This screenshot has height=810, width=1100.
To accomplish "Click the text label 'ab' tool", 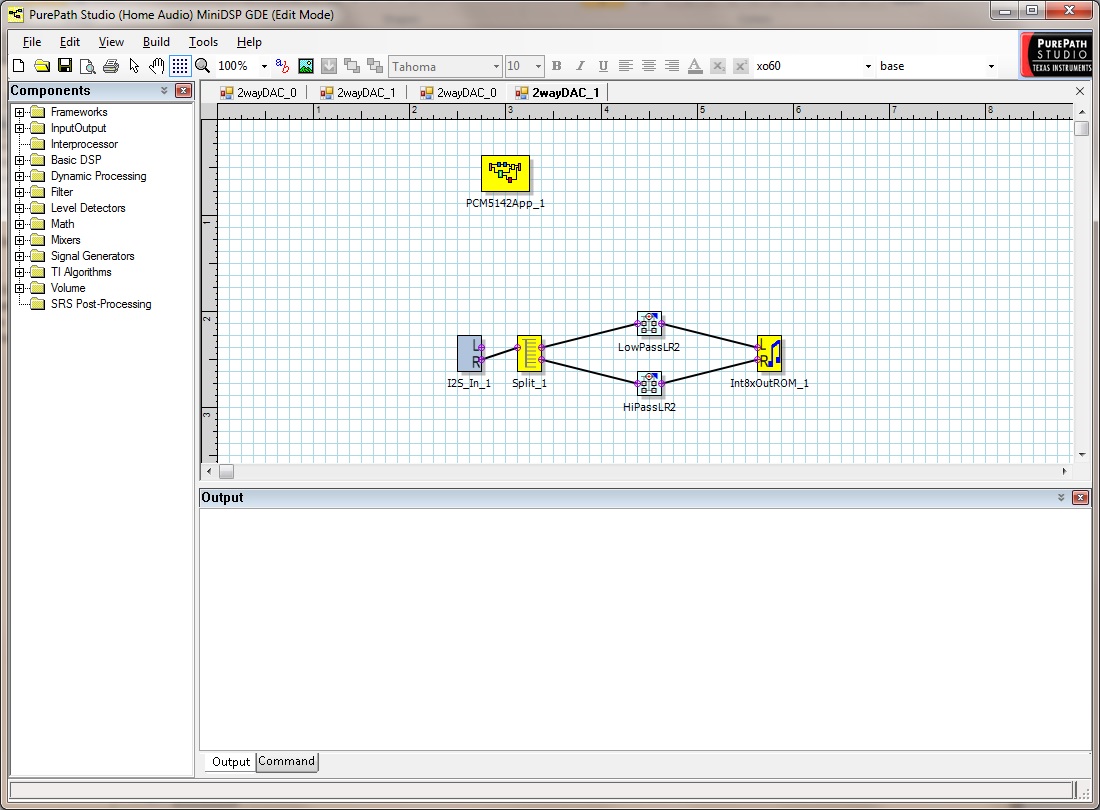I will (282, 66).
